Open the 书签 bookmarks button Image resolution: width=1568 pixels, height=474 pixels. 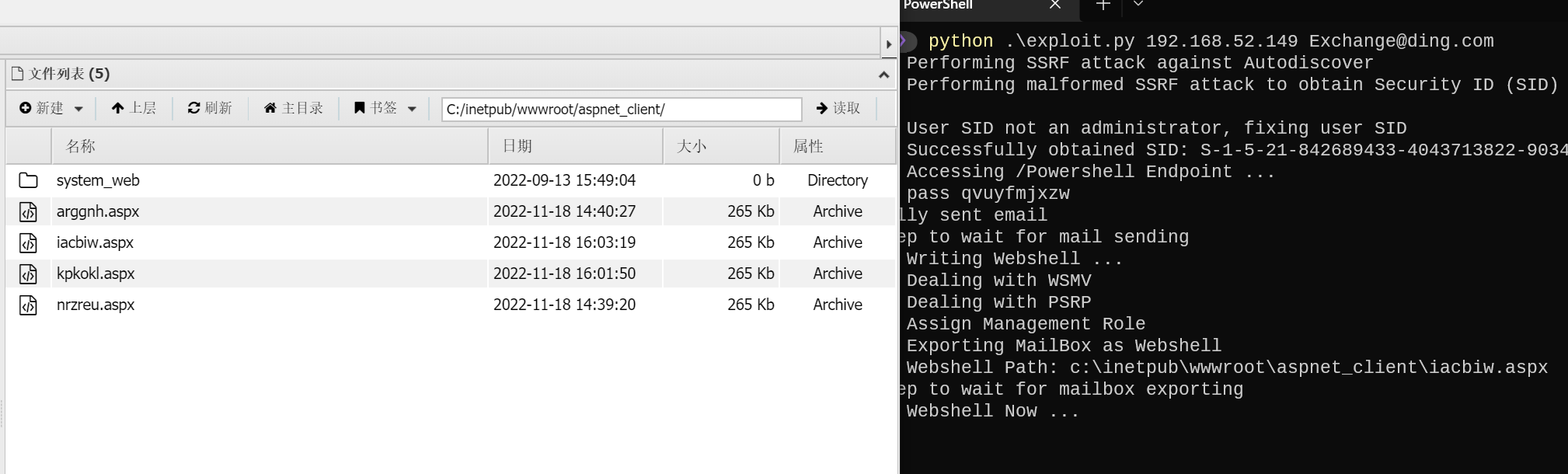[x=375, y=108]
